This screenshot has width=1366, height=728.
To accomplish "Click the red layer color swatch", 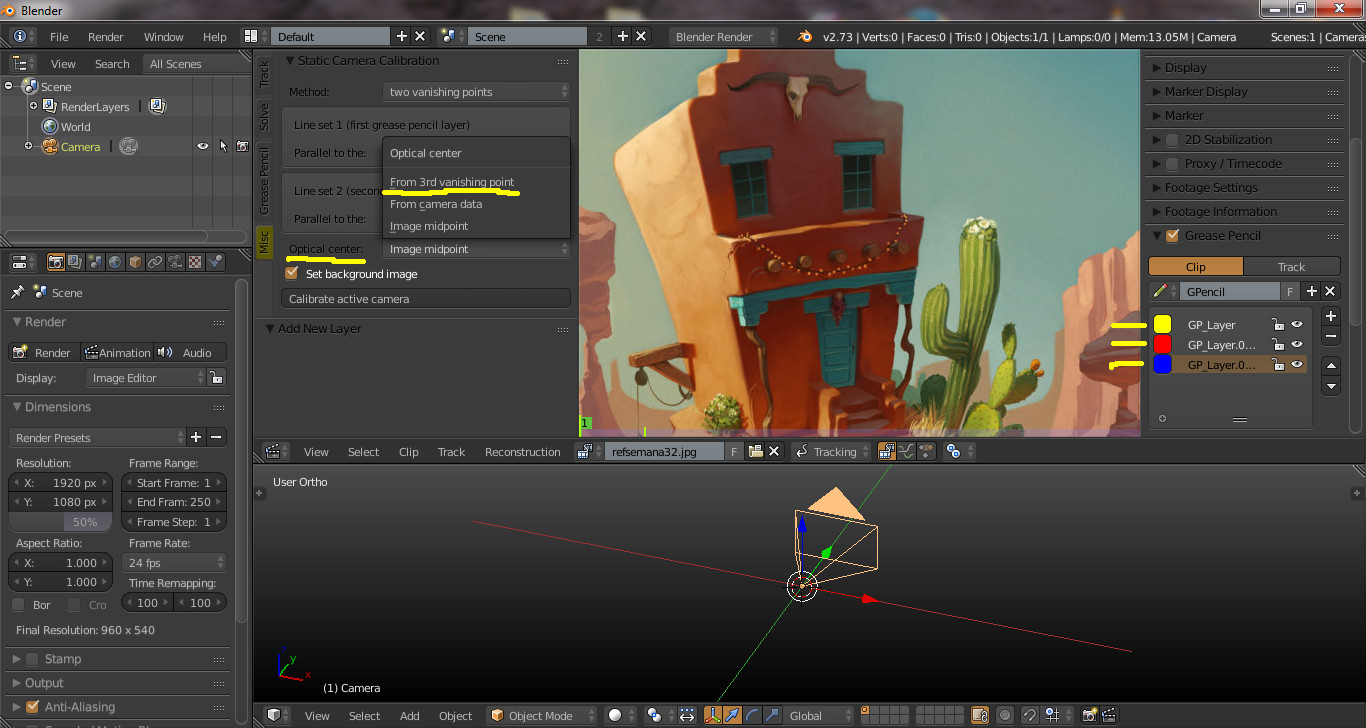I will coord(1163,344).
